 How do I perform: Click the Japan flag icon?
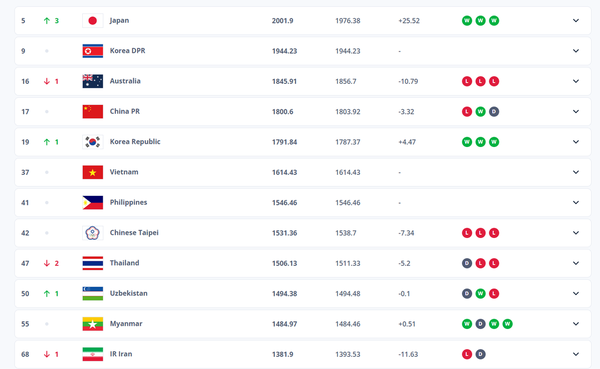[93, 21]
